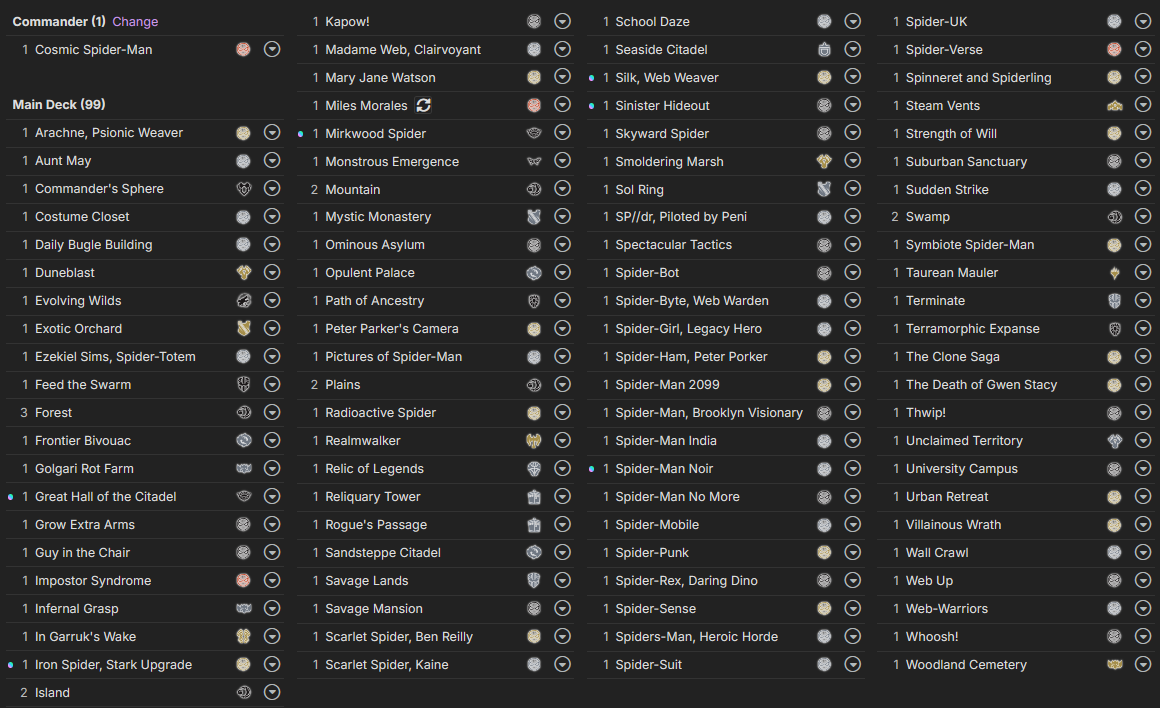Select the SP//dr, Piloted by Peni card
The height and width of the screenshot is (708, 1160).
(x=681, y=217)
